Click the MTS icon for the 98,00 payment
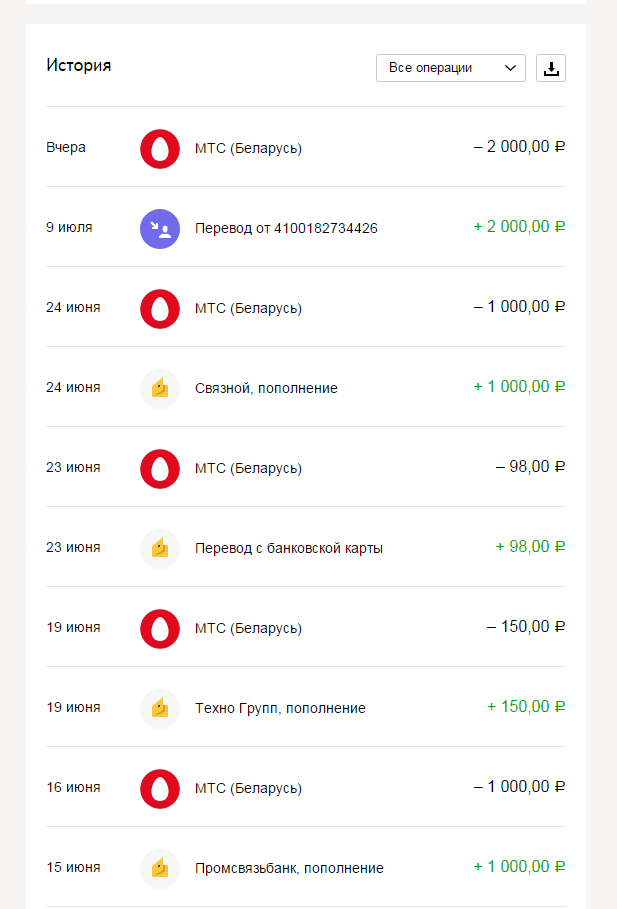 (160, 468)
